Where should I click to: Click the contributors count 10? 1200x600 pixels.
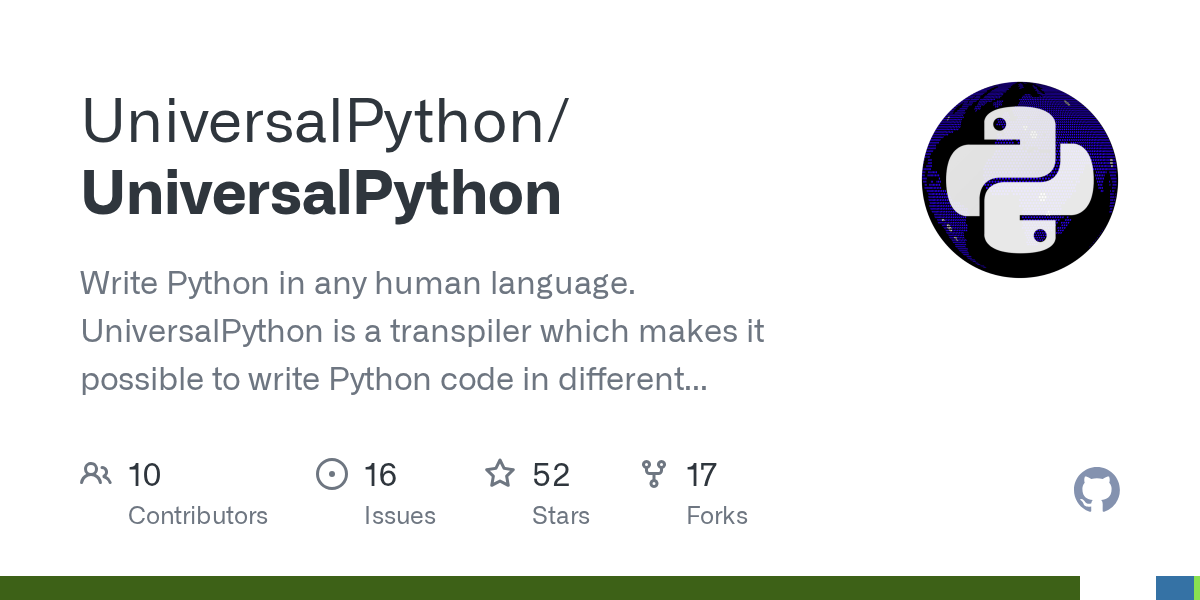pos(145,474)
